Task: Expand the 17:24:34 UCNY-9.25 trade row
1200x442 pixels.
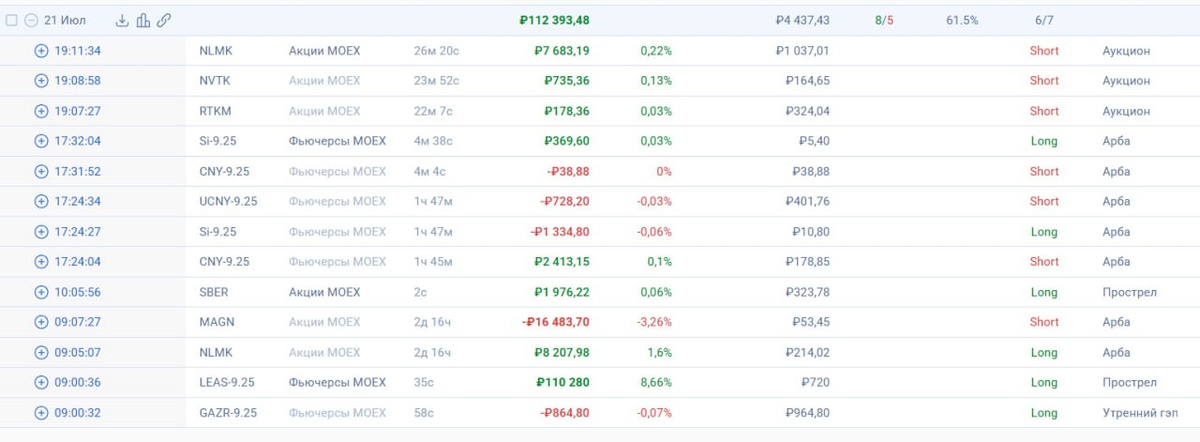Action: click(x=41, y=201)
